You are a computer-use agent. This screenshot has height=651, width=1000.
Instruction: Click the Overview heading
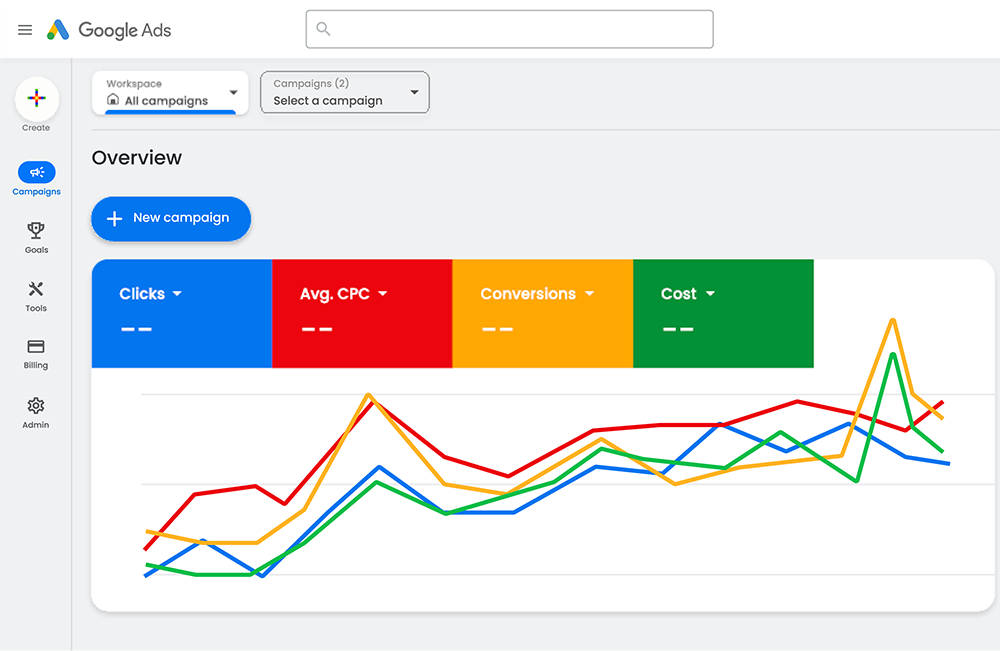point(137,158)
